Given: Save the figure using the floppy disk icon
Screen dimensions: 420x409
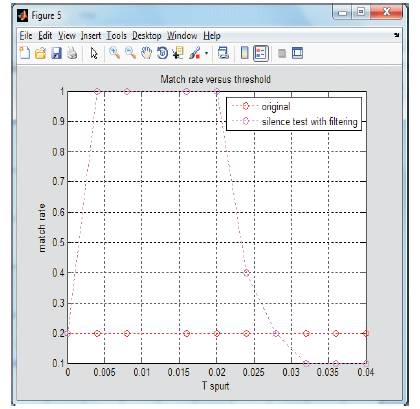Looking at the screenshot, I should coord(56,53).
